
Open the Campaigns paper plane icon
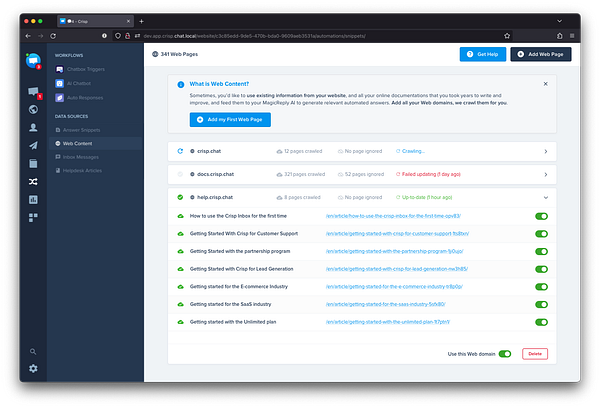point(33,145)
